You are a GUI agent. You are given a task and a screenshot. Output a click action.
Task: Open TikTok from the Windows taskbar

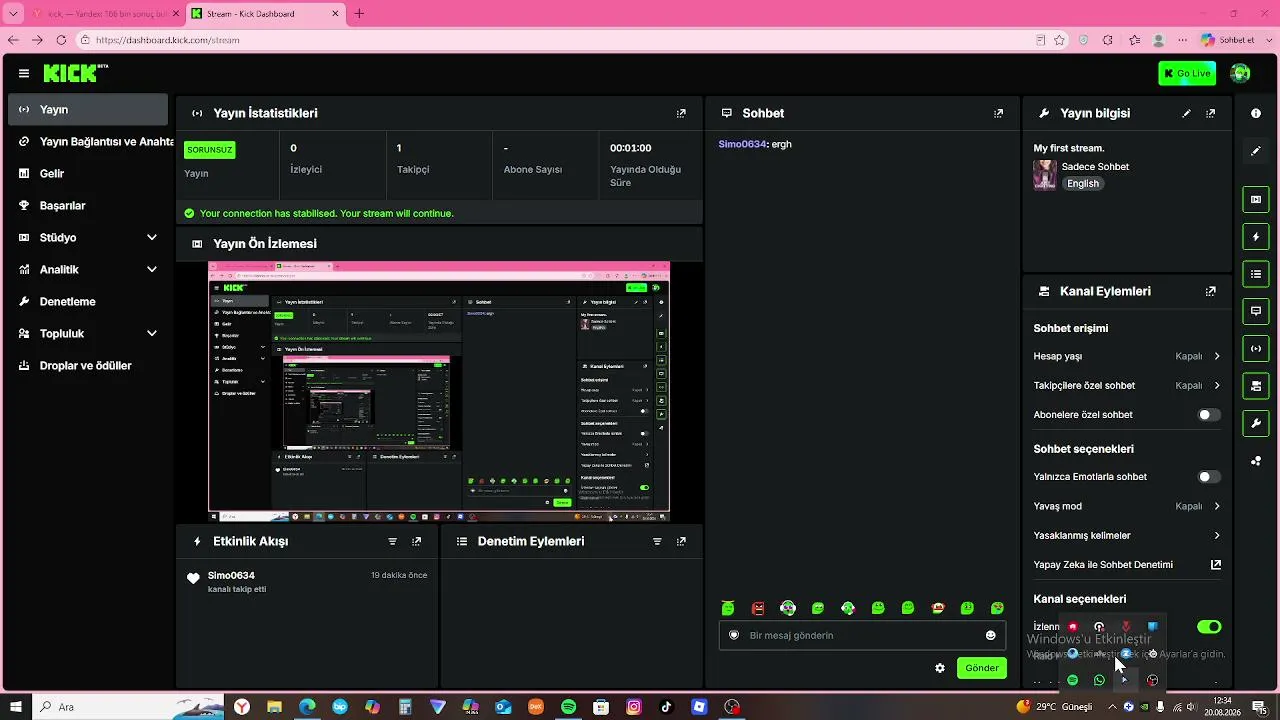tap(667, 707)
